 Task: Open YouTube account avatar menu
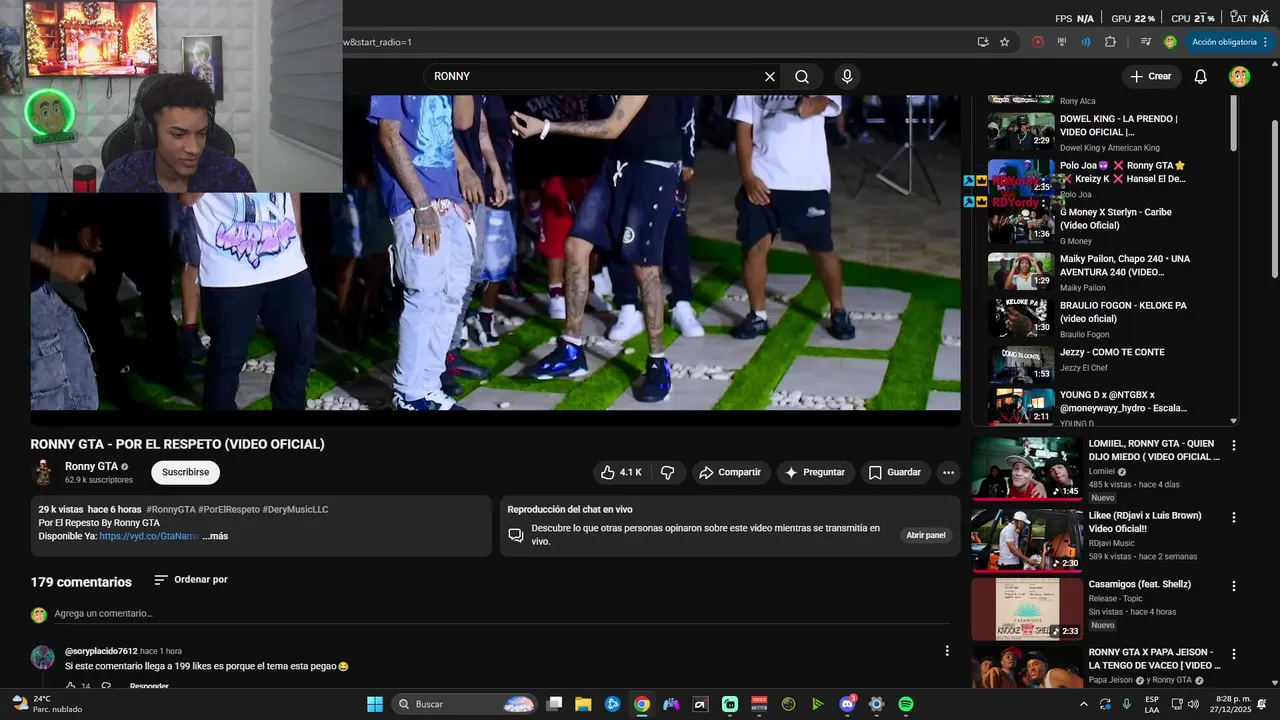click(1239, 76)
